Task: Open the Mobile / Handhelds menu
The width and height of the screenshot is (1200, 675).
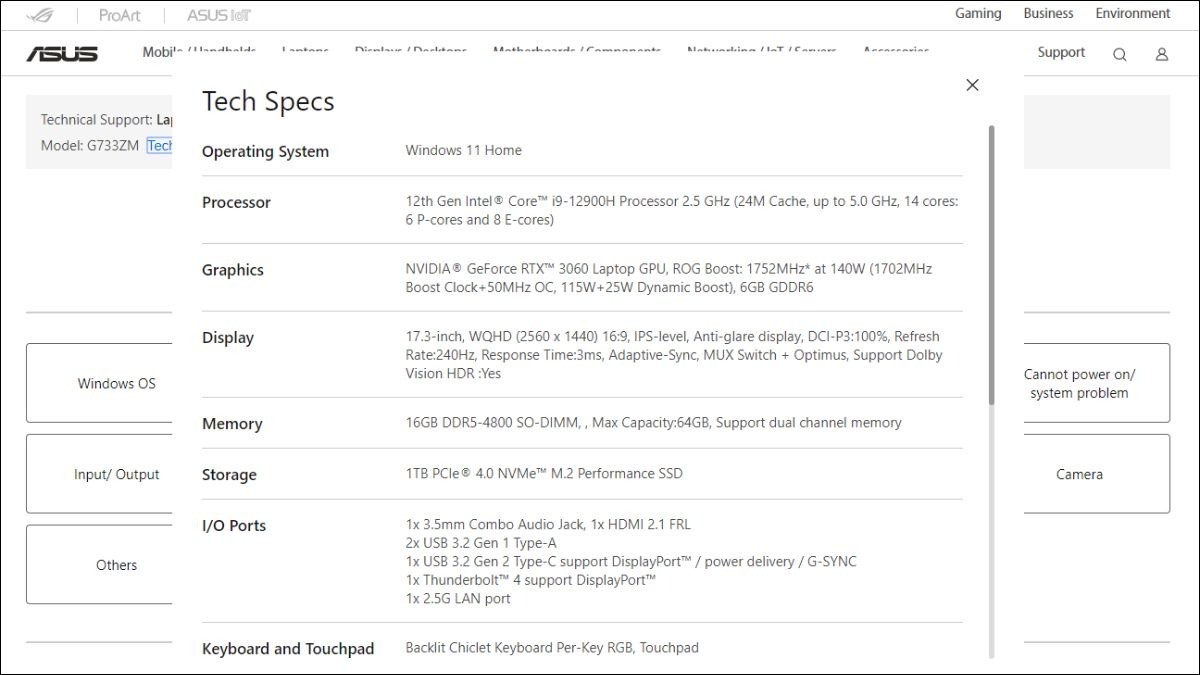Action: pyautogui.click(x=199, y=52)
